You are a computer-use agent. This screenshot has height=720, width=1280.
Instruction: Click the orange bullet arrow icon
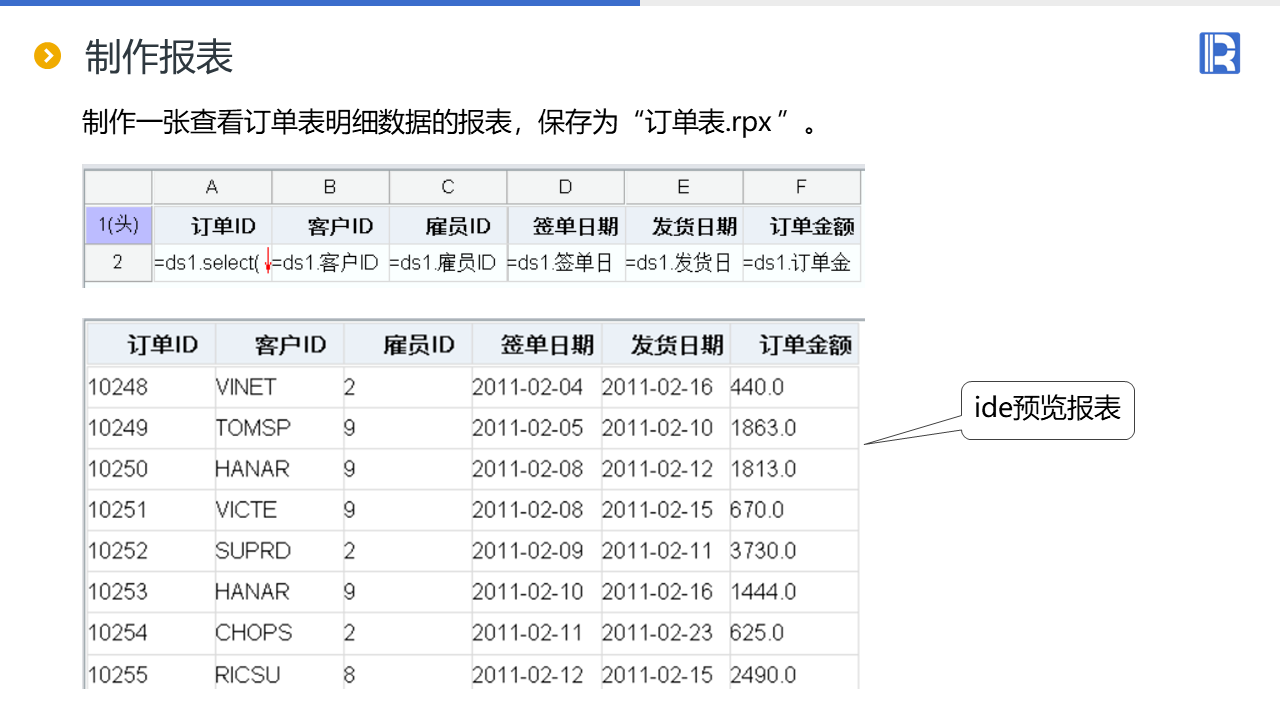click(x=47, y=57)
